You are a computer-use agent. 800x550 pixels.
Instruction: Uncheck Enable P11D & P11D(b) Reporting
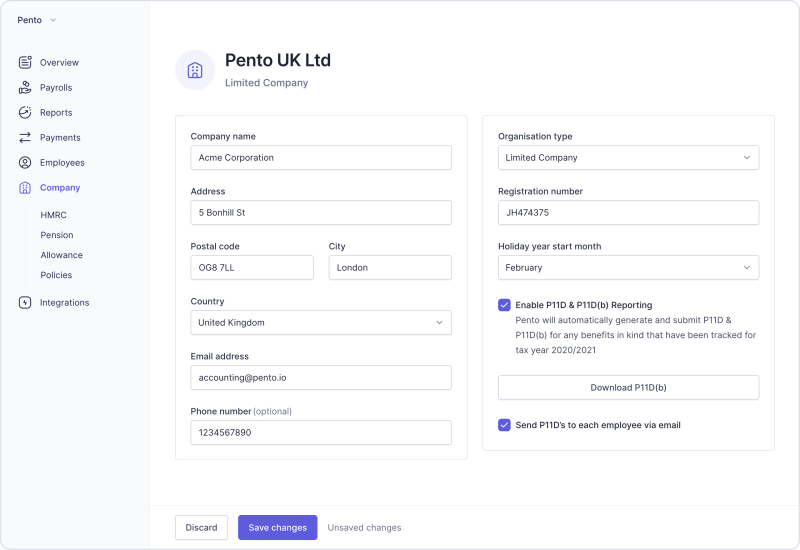tap(504, 305)
